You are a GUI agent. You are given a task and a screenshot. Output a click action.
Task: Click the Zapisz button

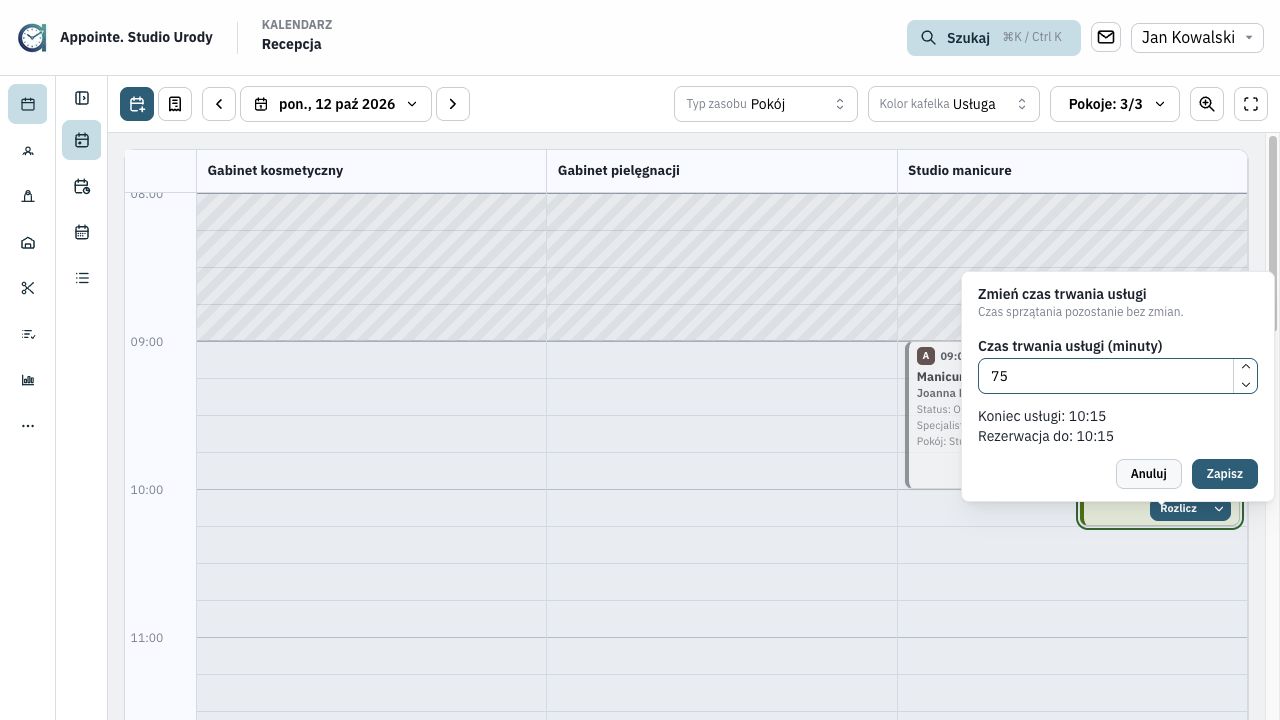1224,474
